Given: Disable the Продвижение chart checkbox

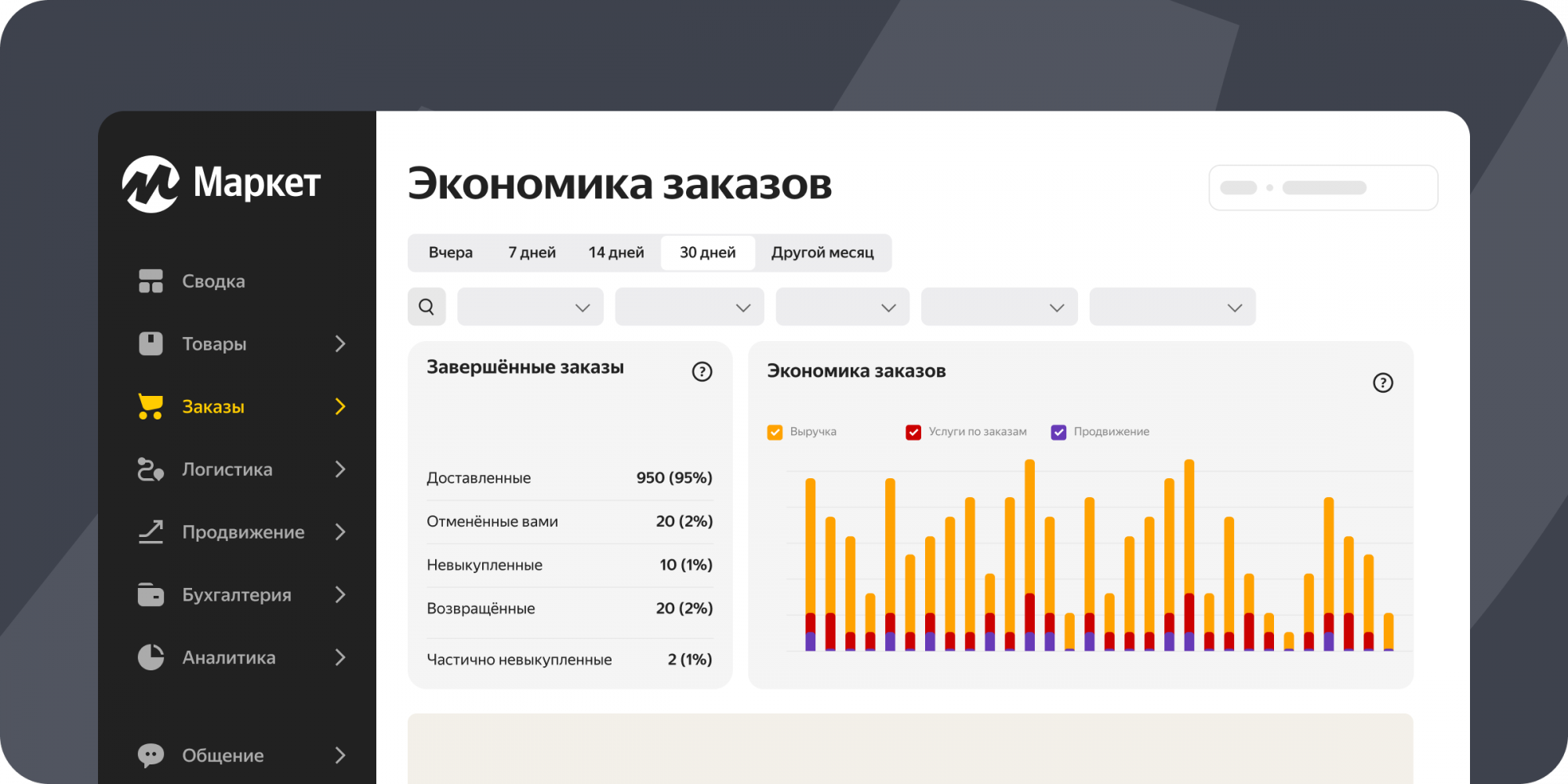Looking at the screenshot, I should tap(1058, 432).
